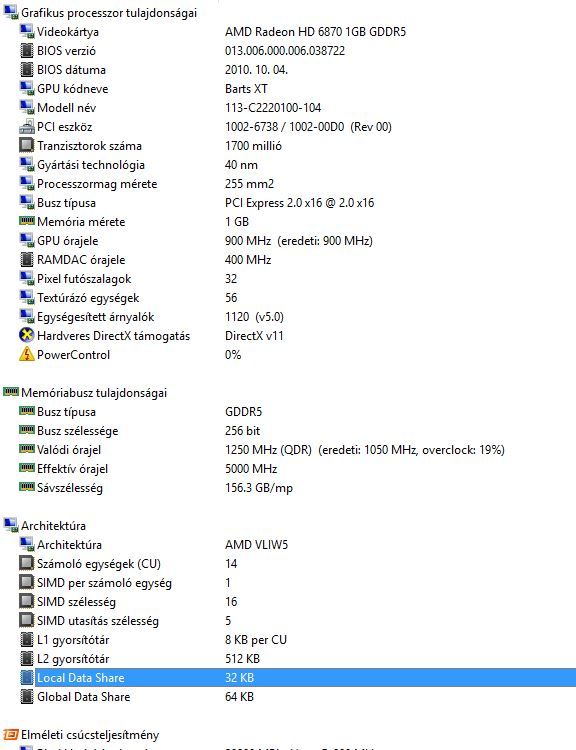Click the DirectX icon by Hardveres DirectX támogatás
Screen dimensions: 576x750
[27, 335]
